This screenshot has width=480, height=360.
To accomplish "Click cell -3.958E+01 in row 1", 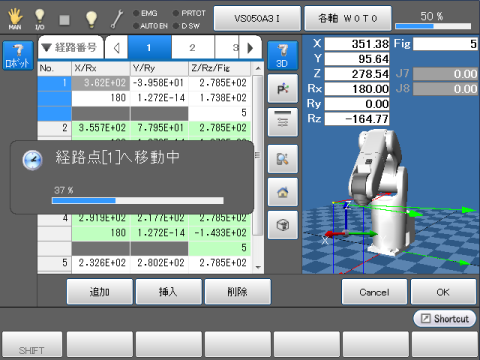I will point(159,83).
